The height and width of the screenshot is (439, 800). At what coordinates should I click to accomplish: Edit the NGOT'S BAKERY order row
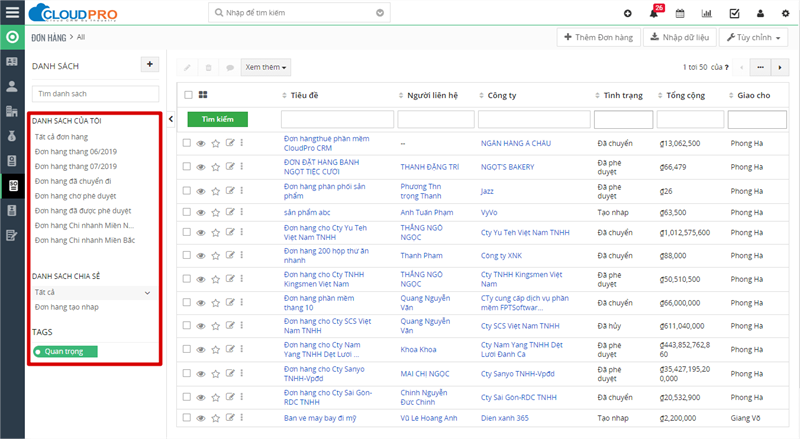230,166
